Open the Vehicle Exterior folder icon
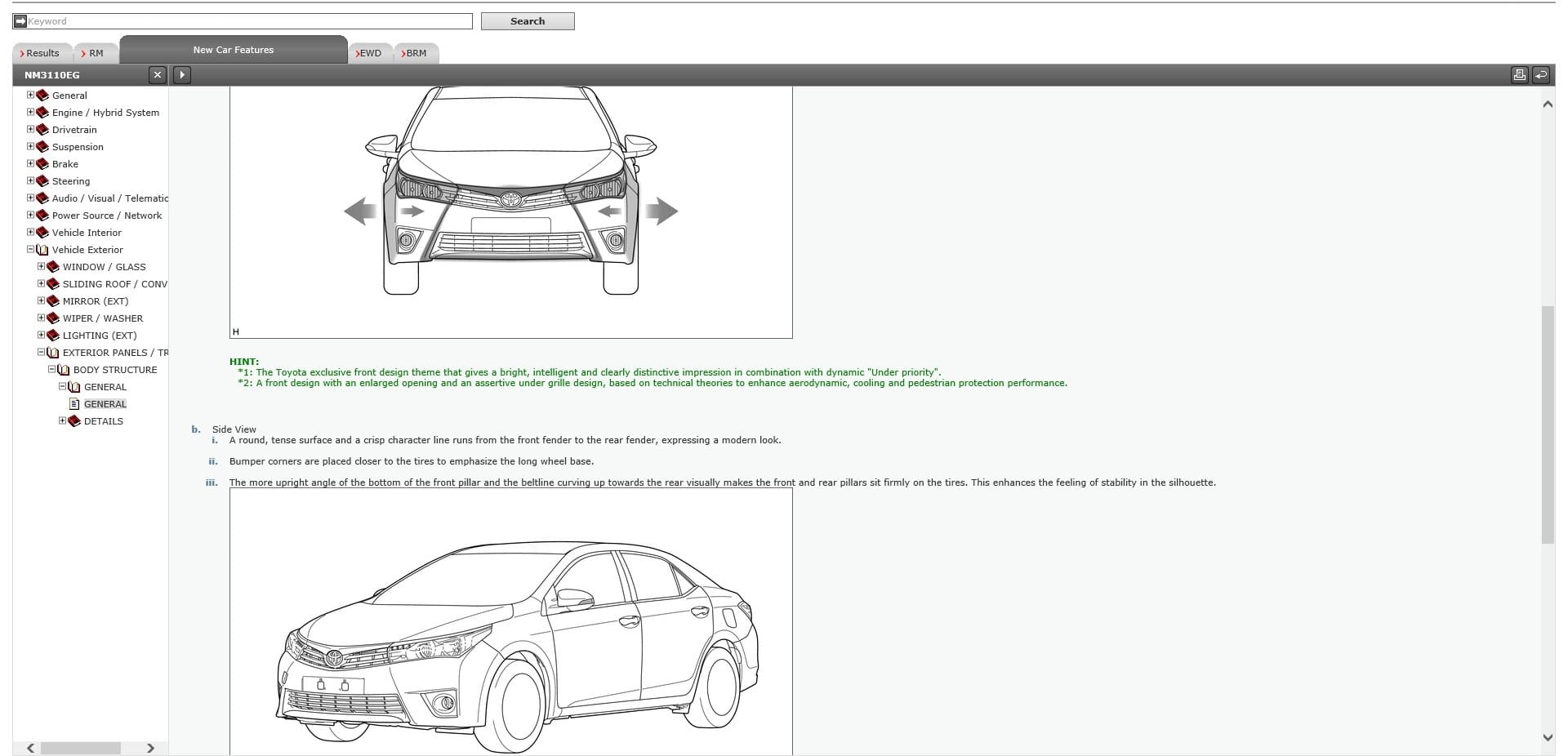Screen dimensions: 1568x756 [42, 250]
